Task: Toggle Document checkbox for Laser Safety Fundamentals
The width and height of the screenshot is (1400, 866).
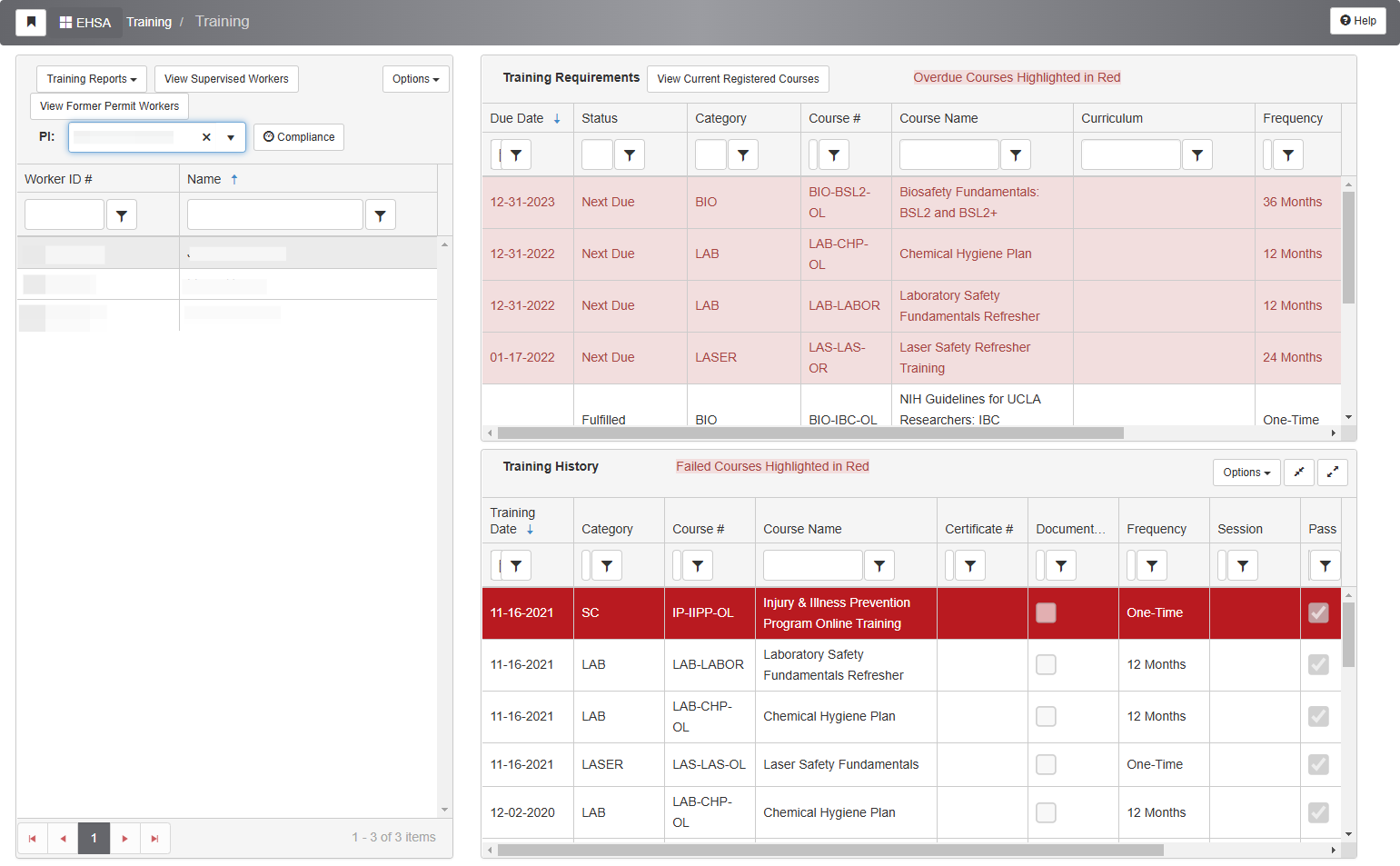Action: click(x=1046, y=764)
